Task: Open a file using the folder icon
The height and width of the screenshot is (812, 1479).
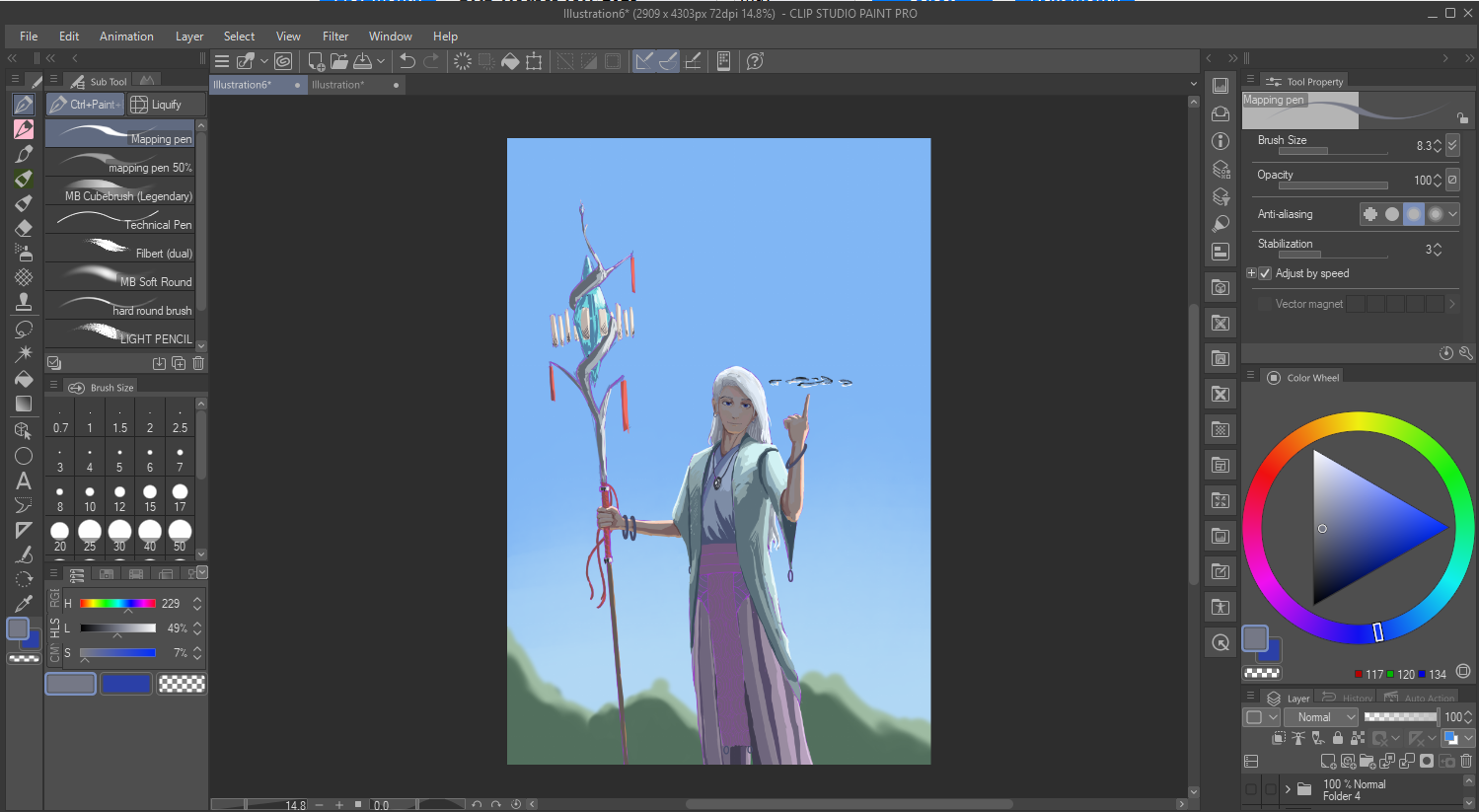Action: coord(339,61)
